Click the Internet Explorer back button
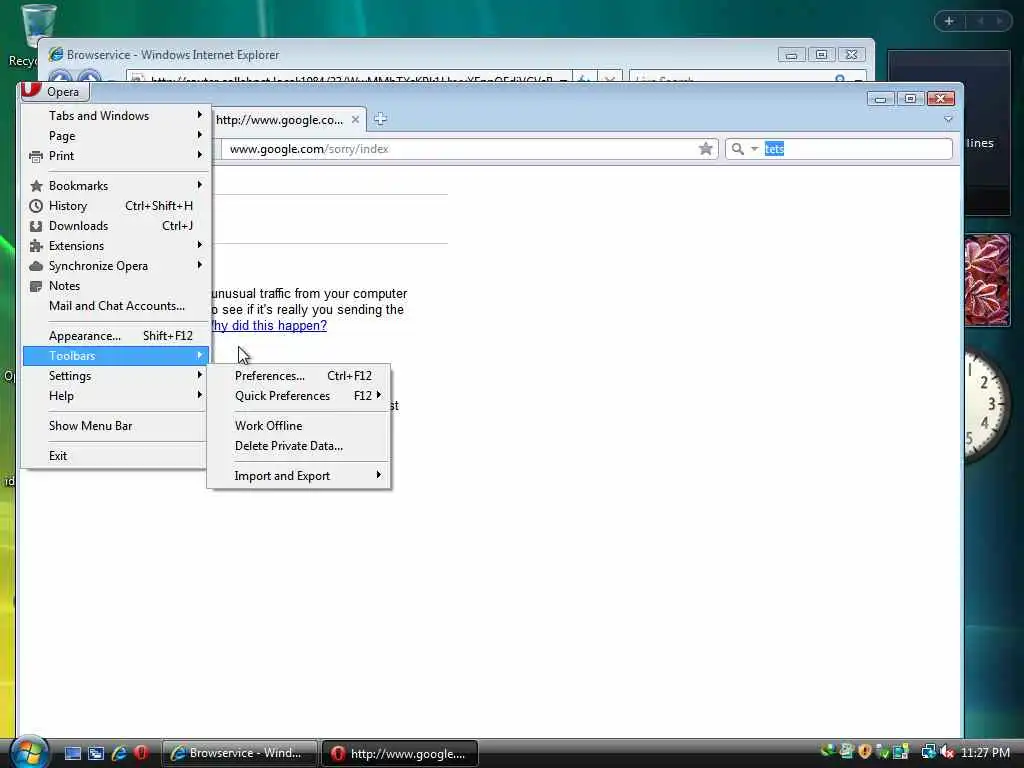This screenshot has width=1024, height=768. point(61,77)
